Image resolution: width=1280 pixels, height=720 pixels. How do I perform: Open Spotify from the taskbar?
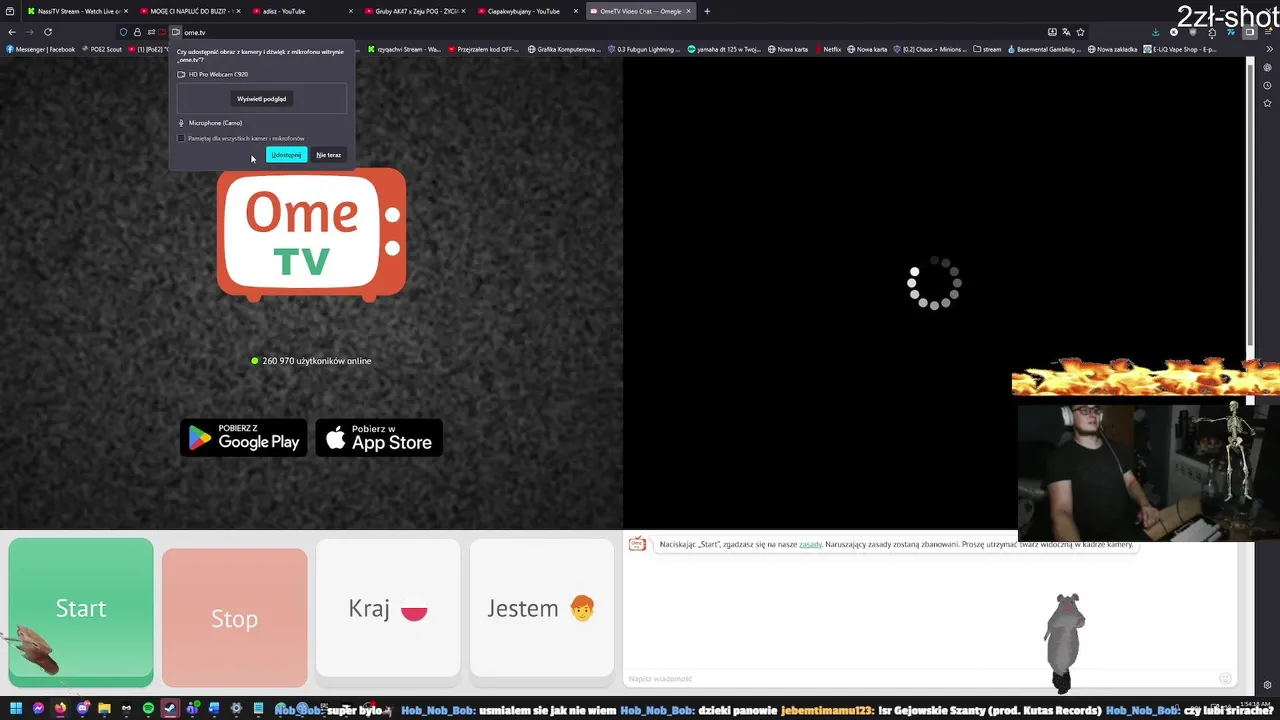[148, 708]
